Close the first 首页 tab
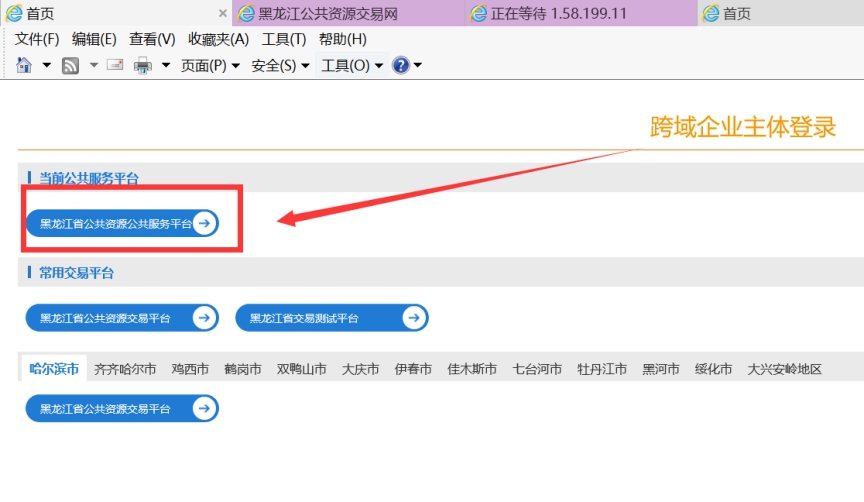This screenshot has height=502, width=864. tap(222, 13)
